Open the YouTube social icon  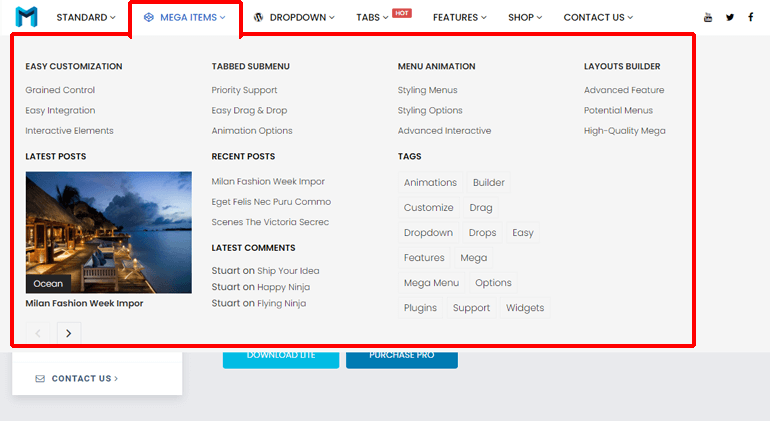pos(708,17)
